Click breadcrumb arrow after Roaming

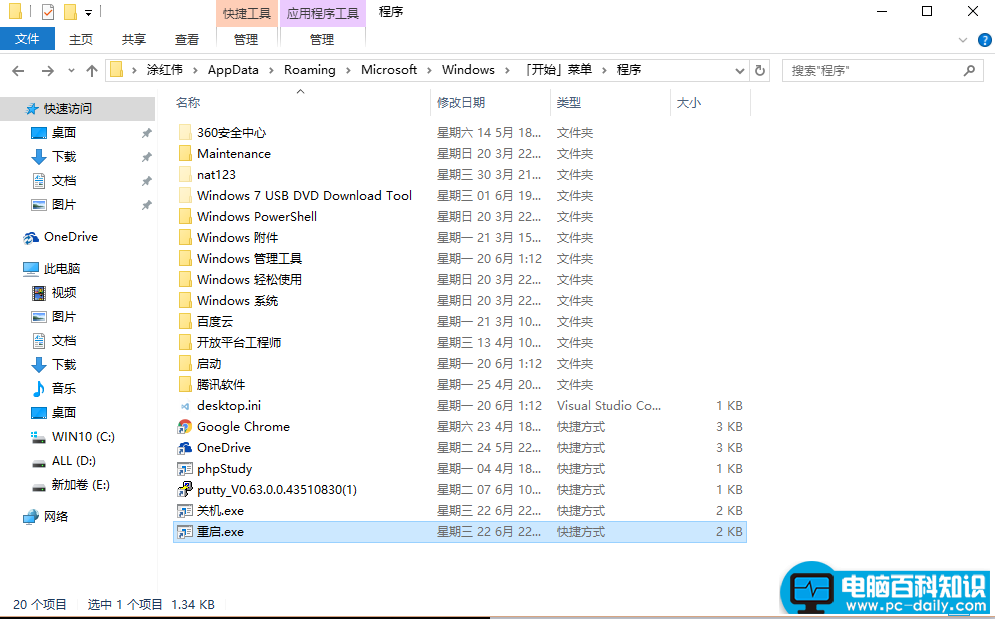348,70
